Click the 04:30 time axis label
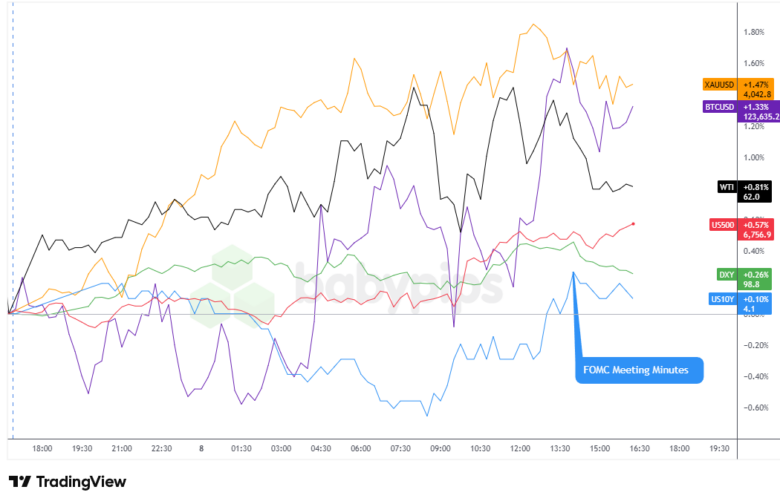The width and height of the screenshot is (780, 504). pyautogui.click(x=319, y=450)
